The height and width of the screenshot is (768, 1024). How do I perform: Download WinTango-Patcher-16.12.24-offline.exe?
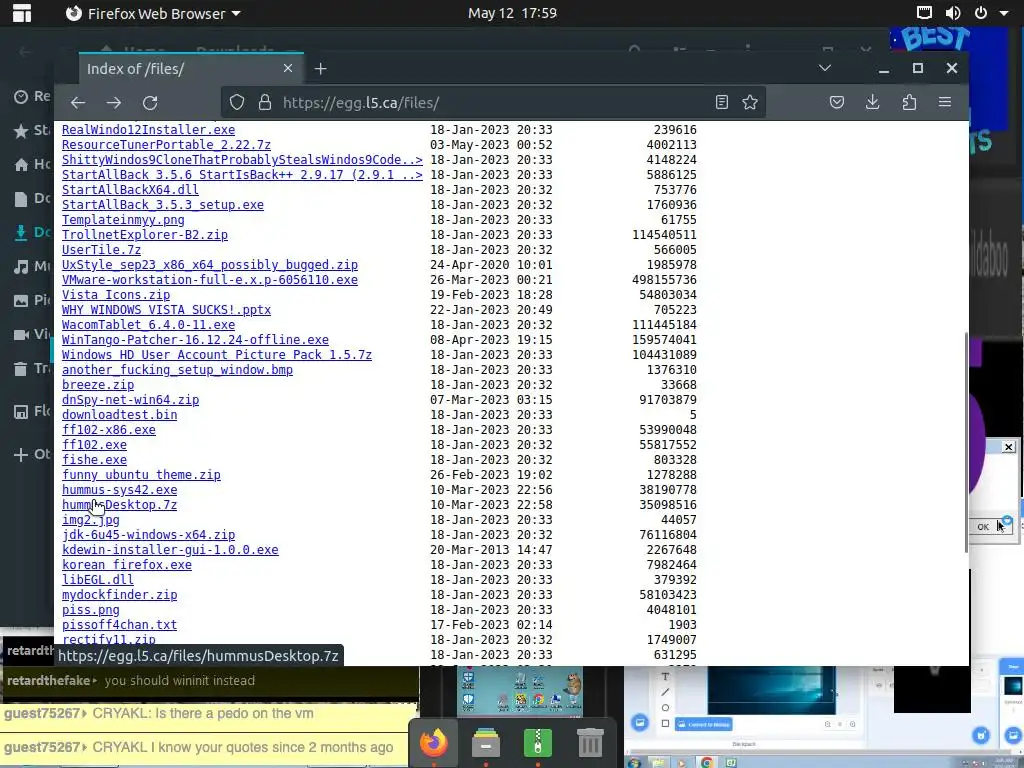pyautogui.click(x=195, y=340)
